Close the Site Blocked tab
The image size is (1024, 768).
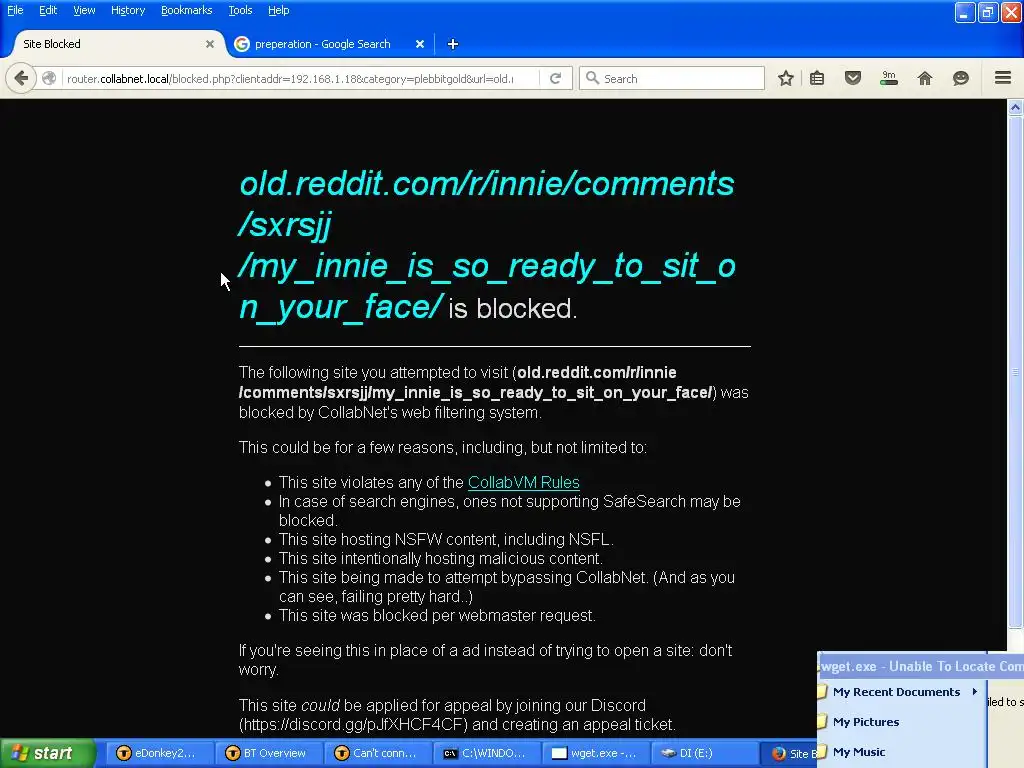tap(210, 44)
